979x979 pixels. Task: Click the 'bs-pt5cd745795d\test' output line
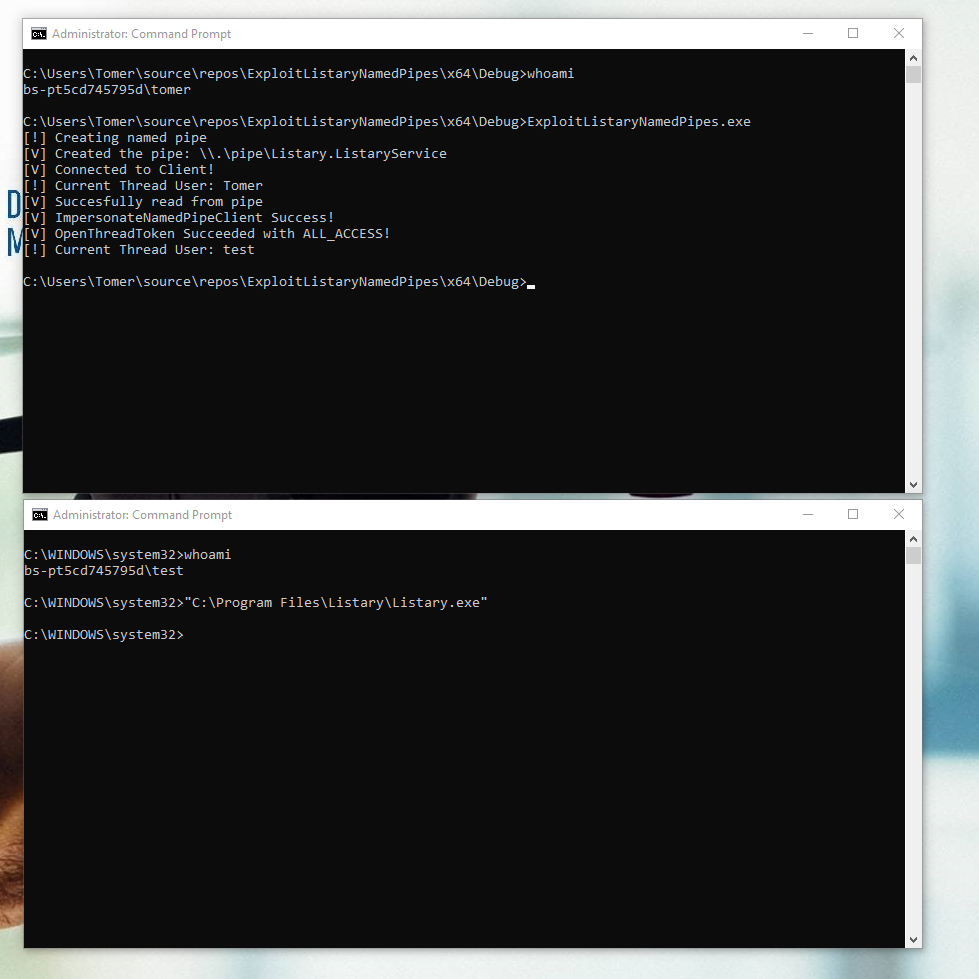pyautogui.click(x=104, y=571)
